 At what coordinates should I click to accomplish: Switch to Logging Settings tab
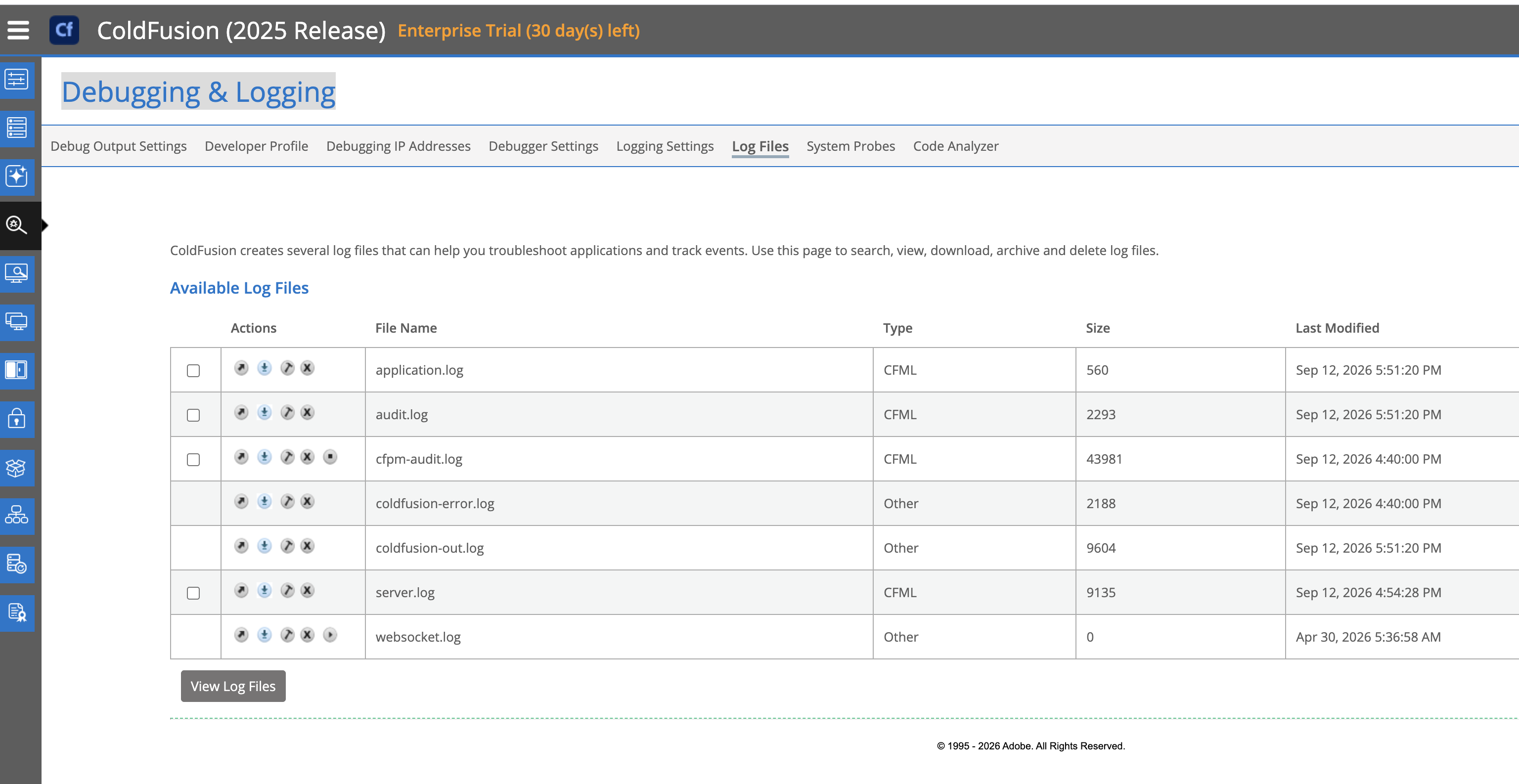pyautogui.click(x=665, y=146)
